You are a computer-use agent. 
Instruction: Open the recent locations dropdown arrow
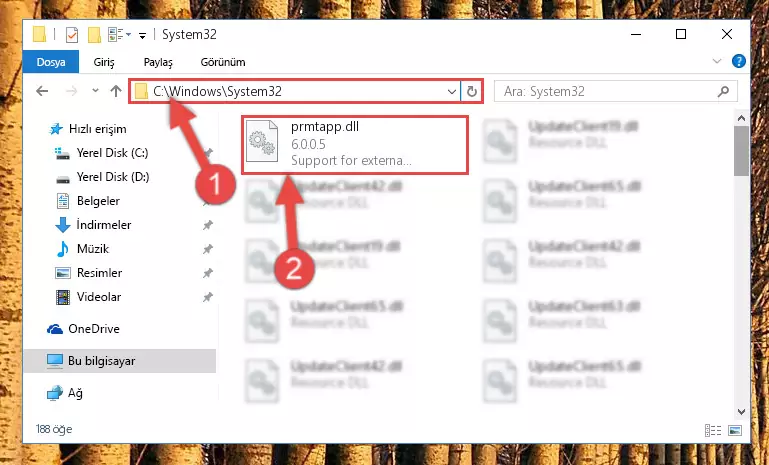tap(95, 91)
